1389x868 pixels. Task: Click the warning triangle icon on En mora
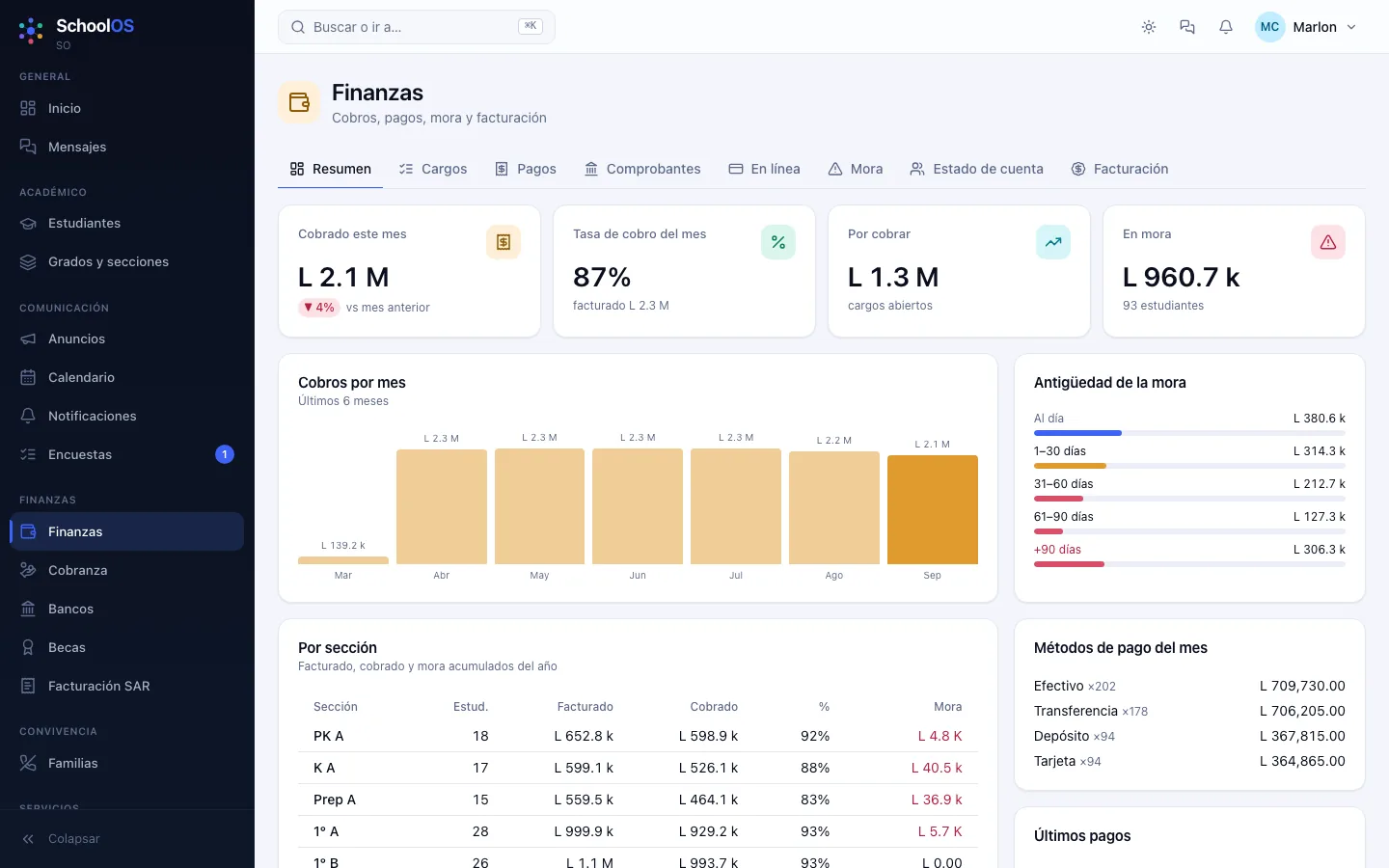tap(1328, 242)
